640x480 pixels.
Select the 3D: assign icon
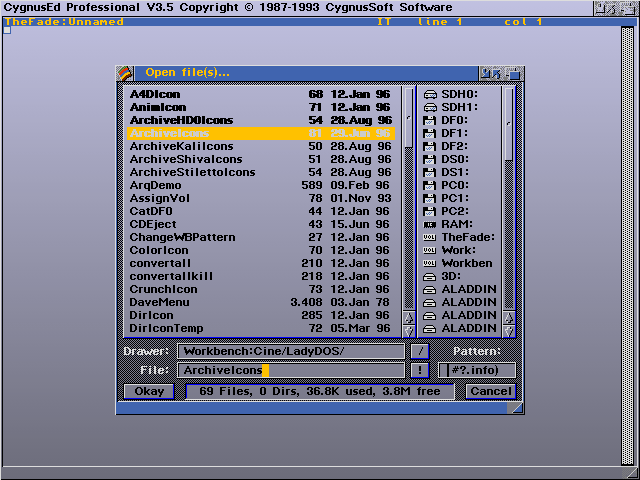click(429, 277)
